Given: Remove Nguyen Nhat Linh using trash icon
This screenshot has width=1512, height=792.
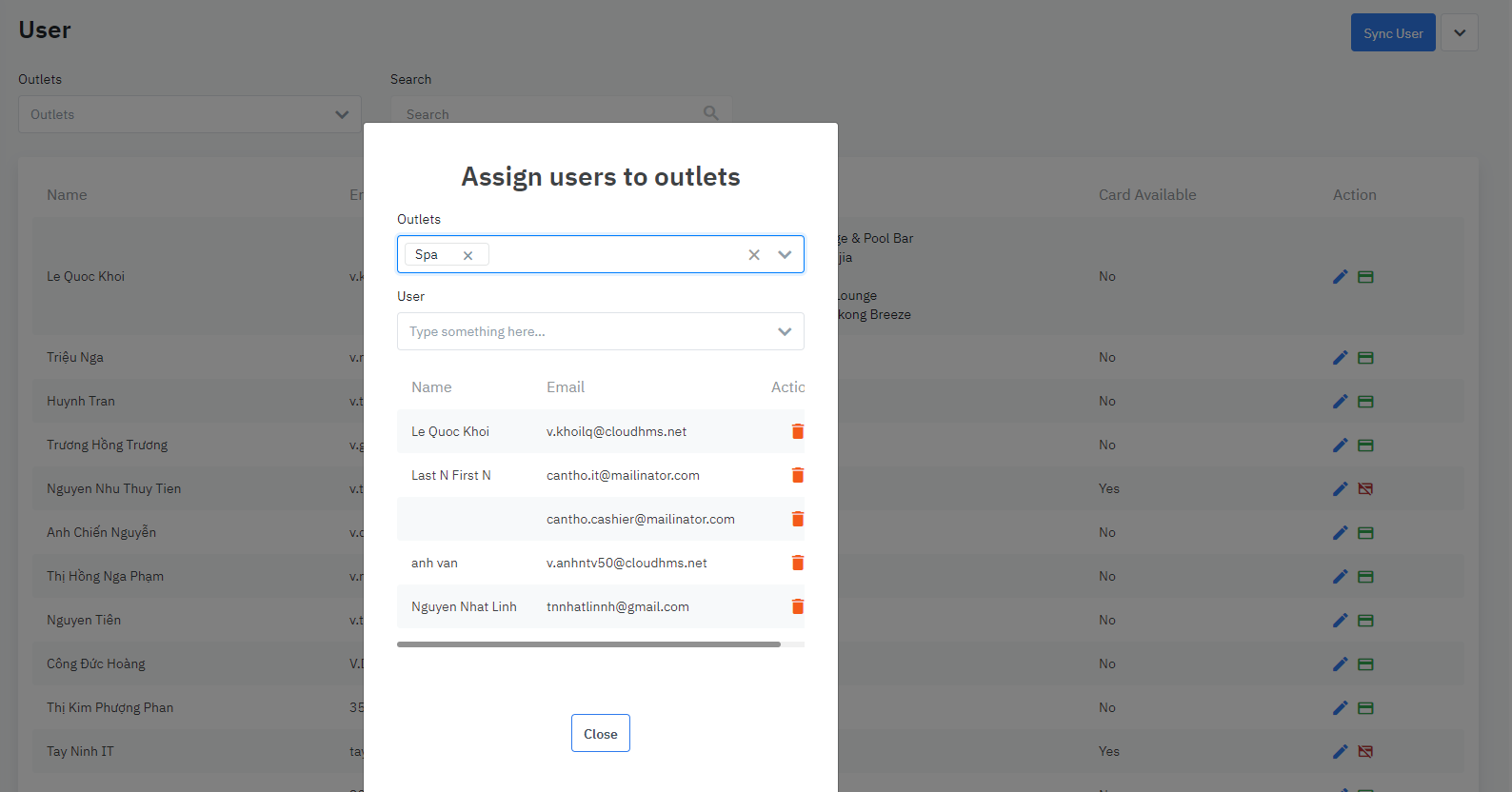Looking at the screenshot, I should pyautogui.click(x=797, y=606).
